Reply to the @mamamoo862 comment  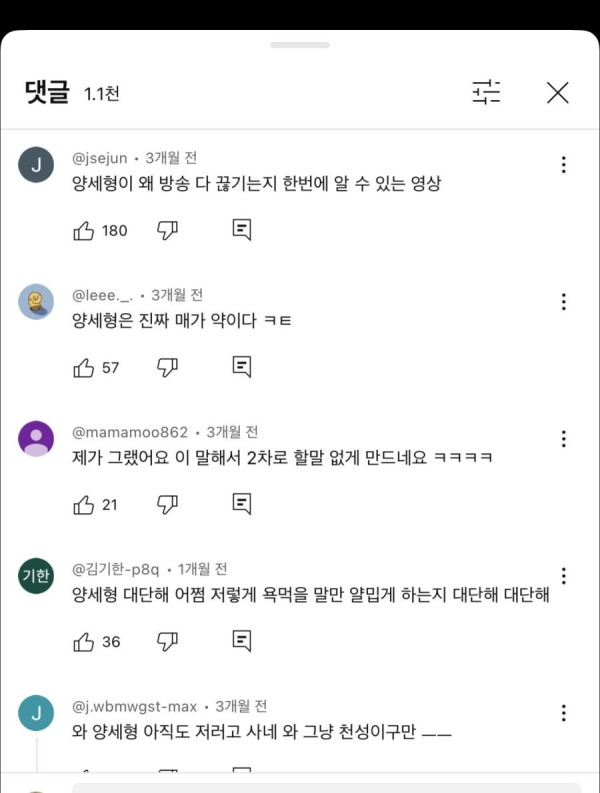pyautogui.click(x=241, y=504)
